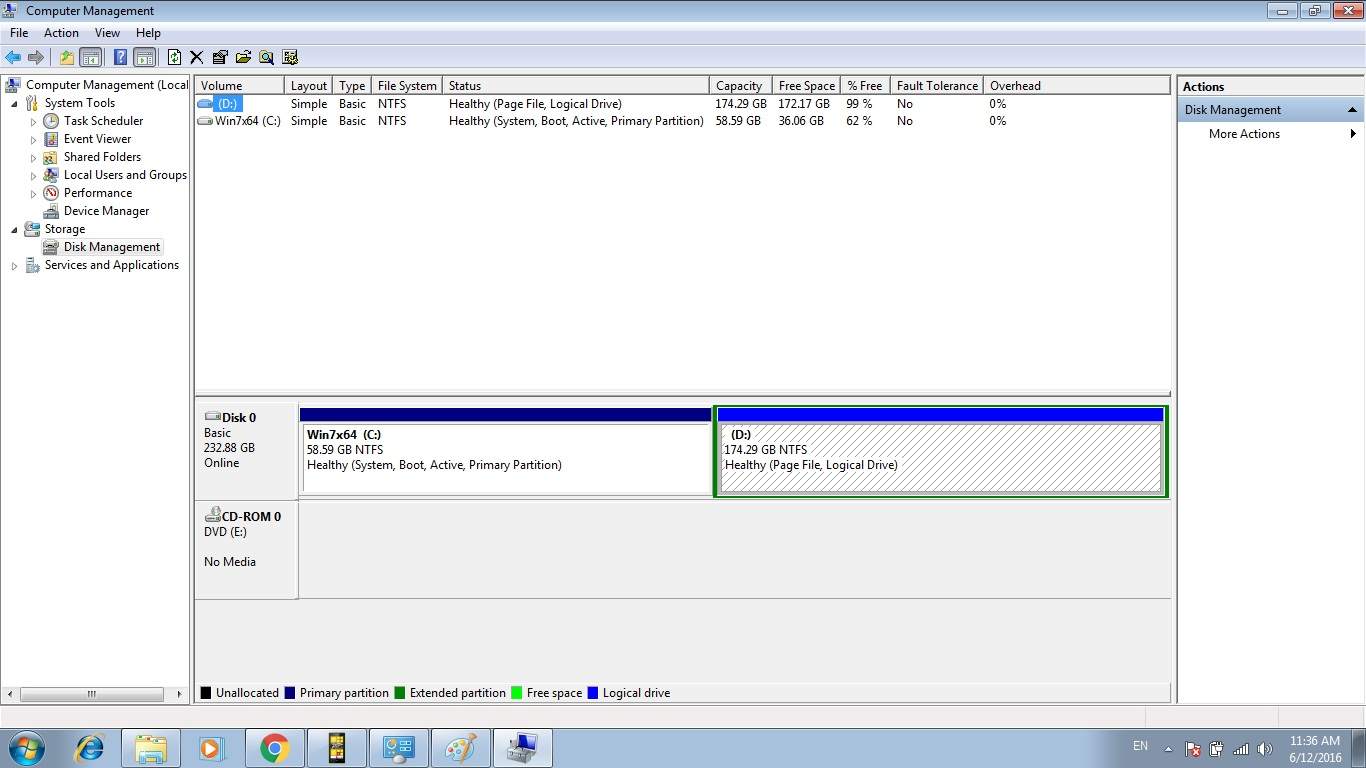Screen dimensions: 1366x768
Task: Open Windows Explorer from the taskbar
Action: pyautogui.click(x=151, y=748)
